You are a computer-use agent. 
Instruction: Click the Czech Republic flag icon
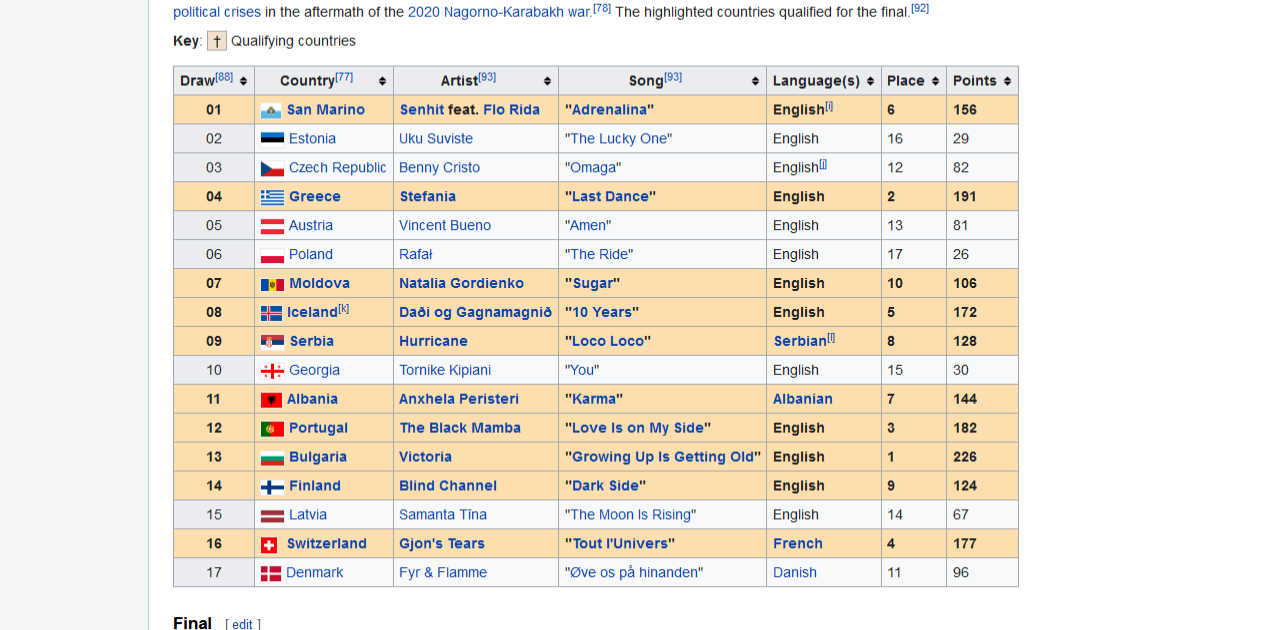pos(272,168)
